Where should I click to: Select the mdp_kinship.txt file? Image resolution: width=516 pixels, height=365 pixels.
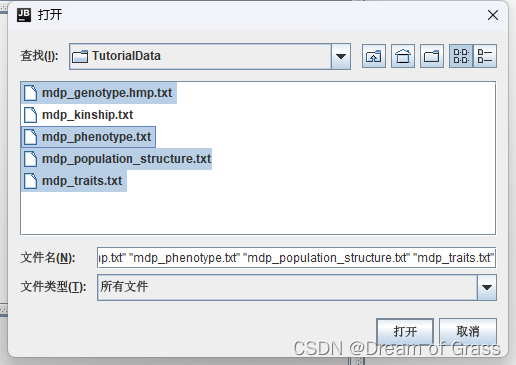click(79, 115)
